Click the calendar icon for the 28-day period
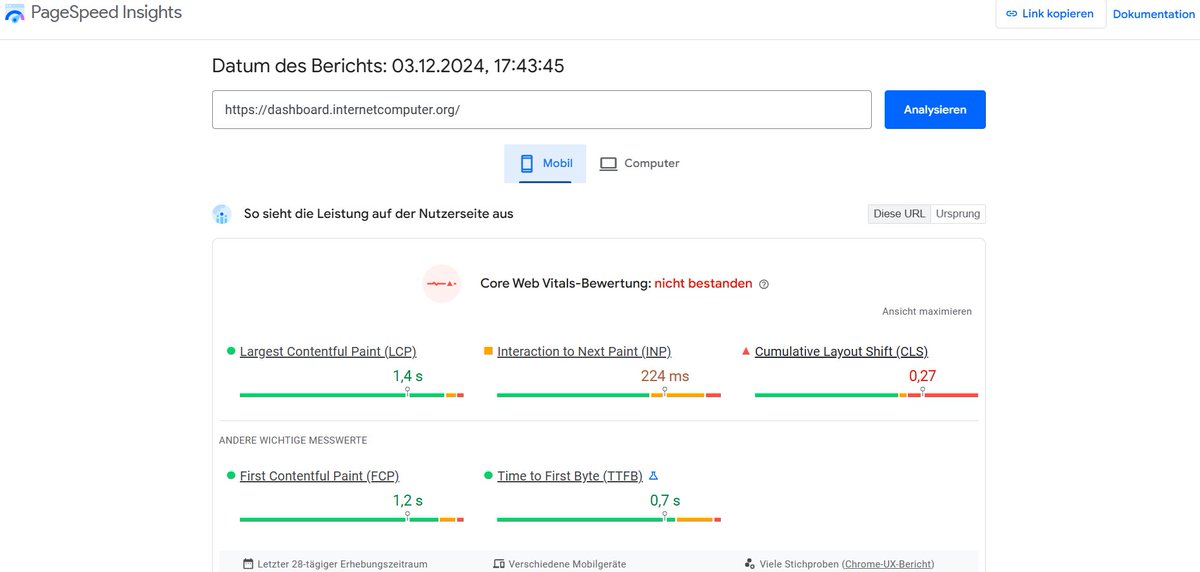This screenshot has width=1200, height=572. 248,564
